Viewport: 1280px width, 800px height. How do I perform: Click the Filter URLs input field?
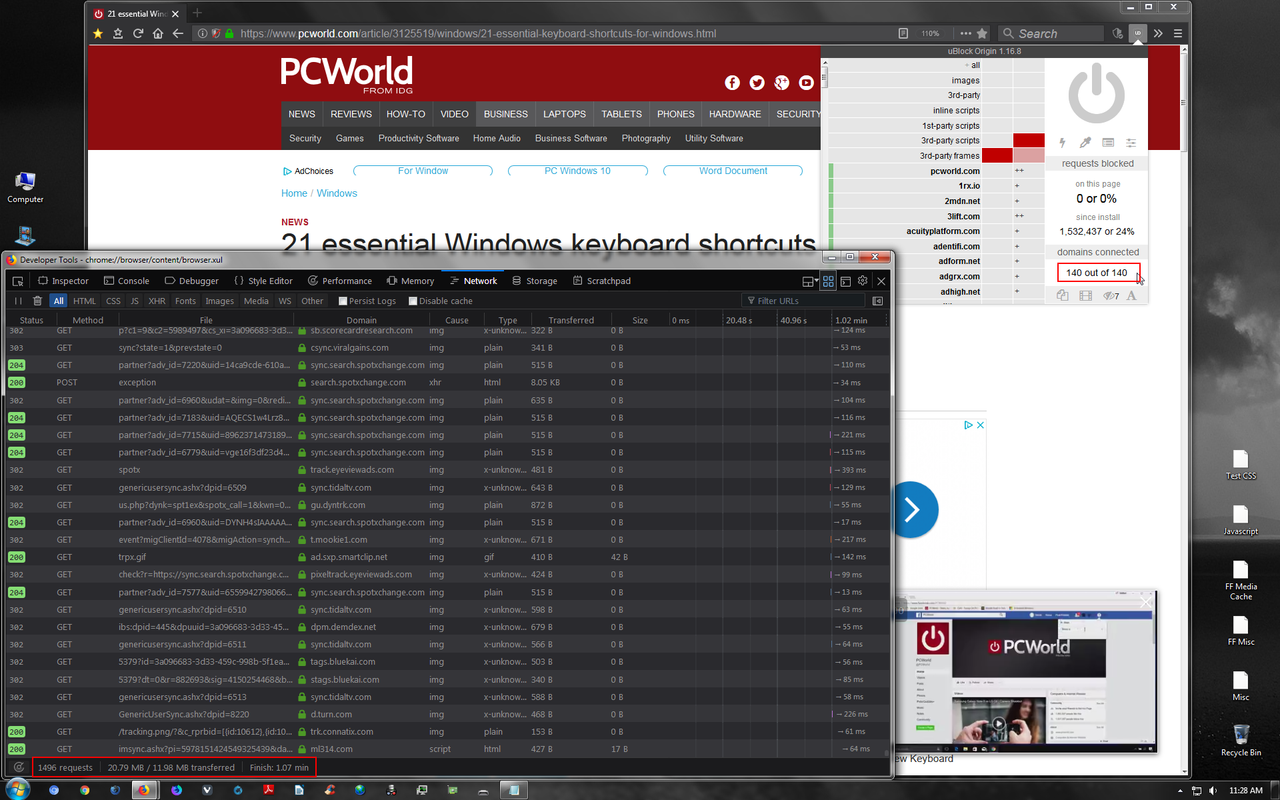[803, 300]
